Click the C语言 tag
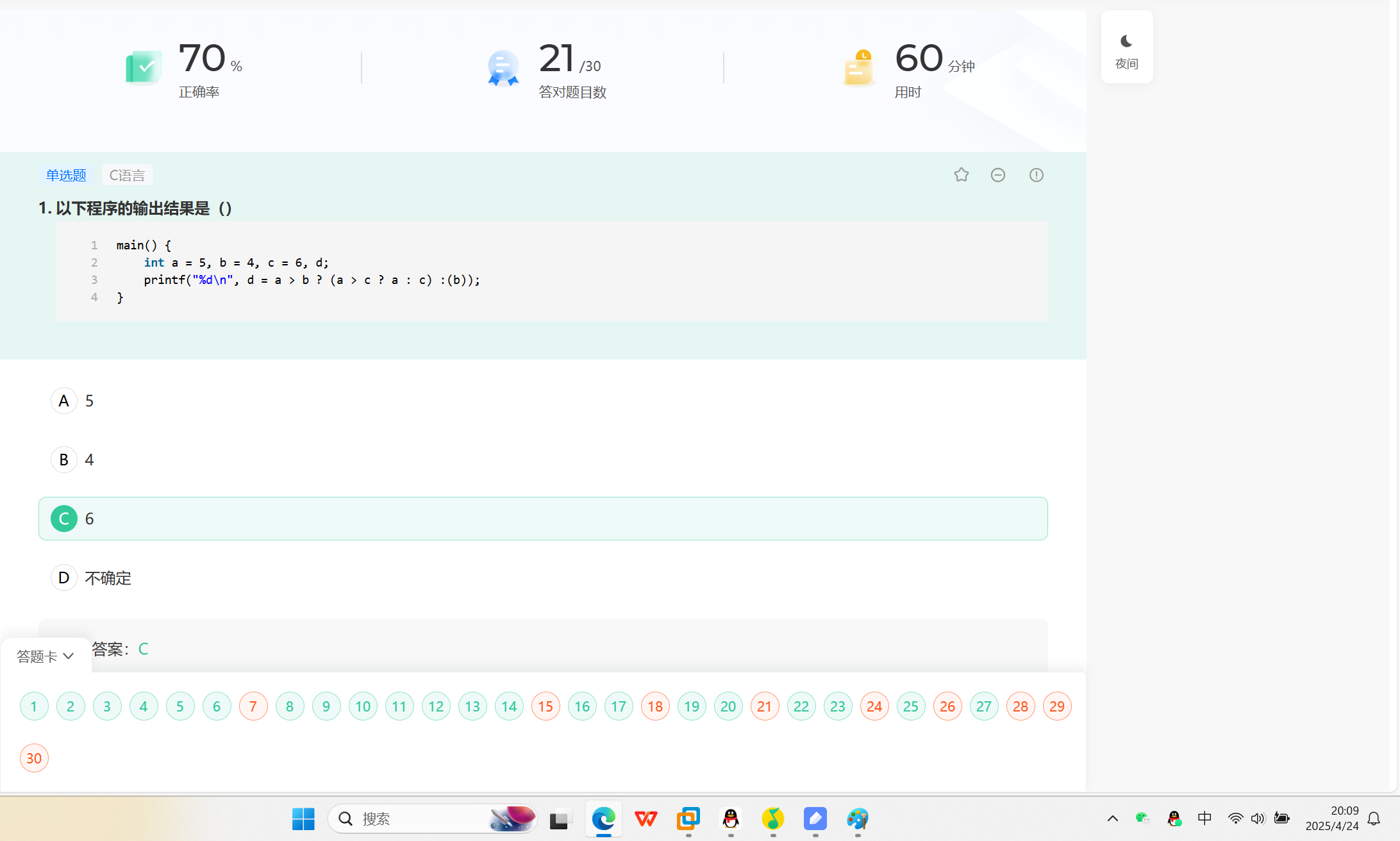This screenshot has height=841, width=1400. 127,175
